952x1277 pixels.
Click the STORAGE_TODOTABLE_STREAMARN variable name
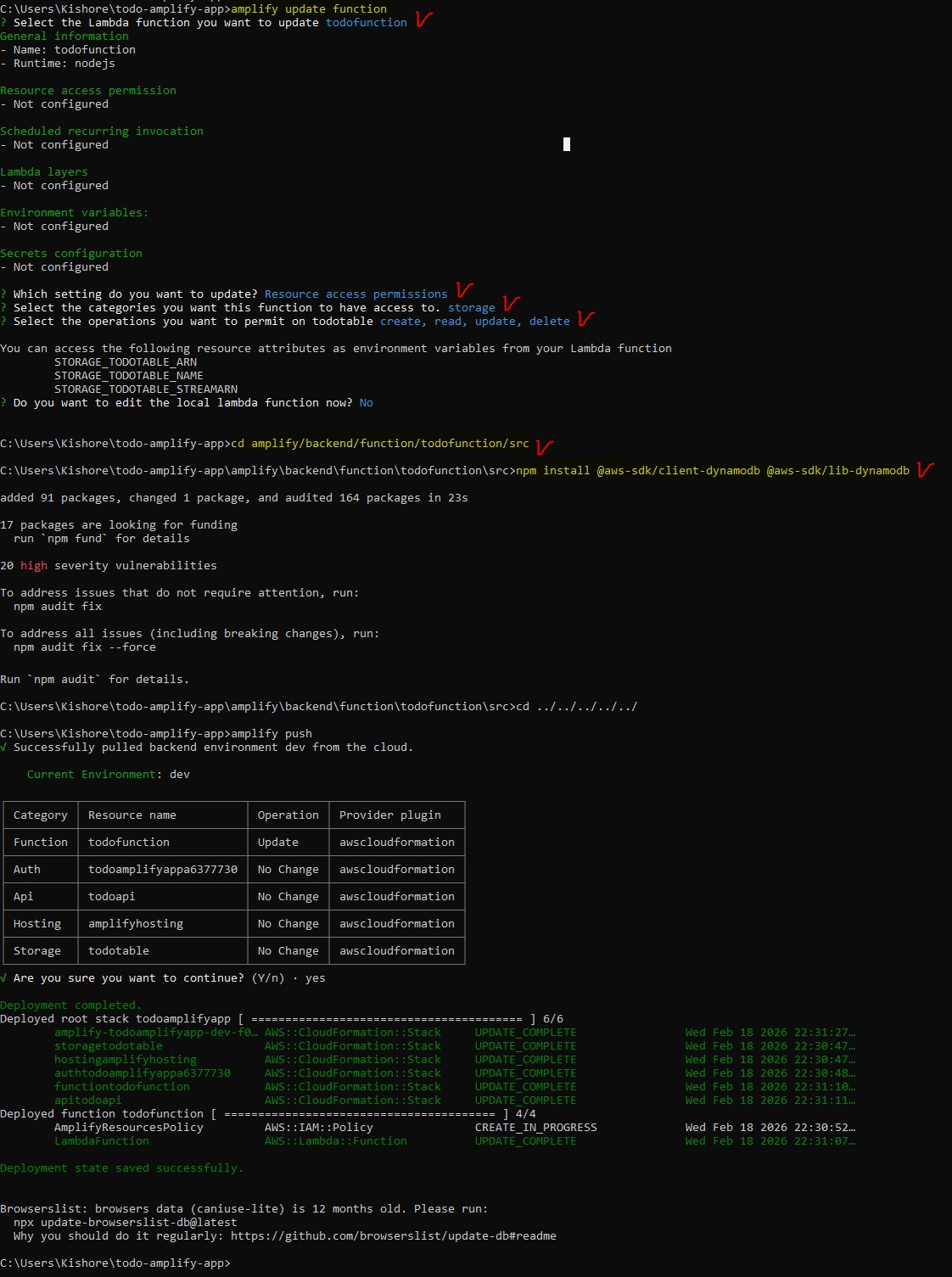146,389
